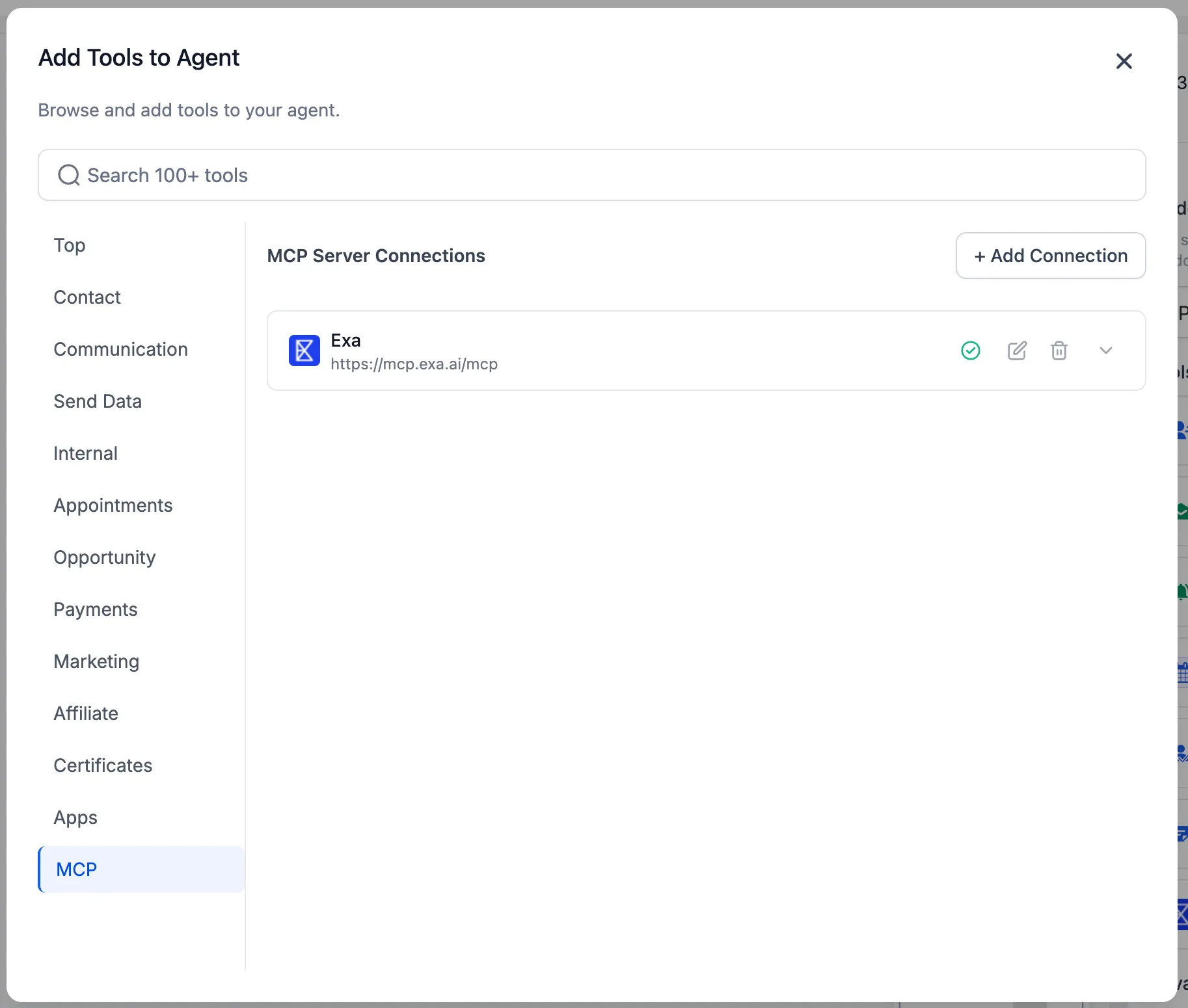Select the Contact category
Viewport: 1188px width, 1008px height.
click(x=87, y=297)
